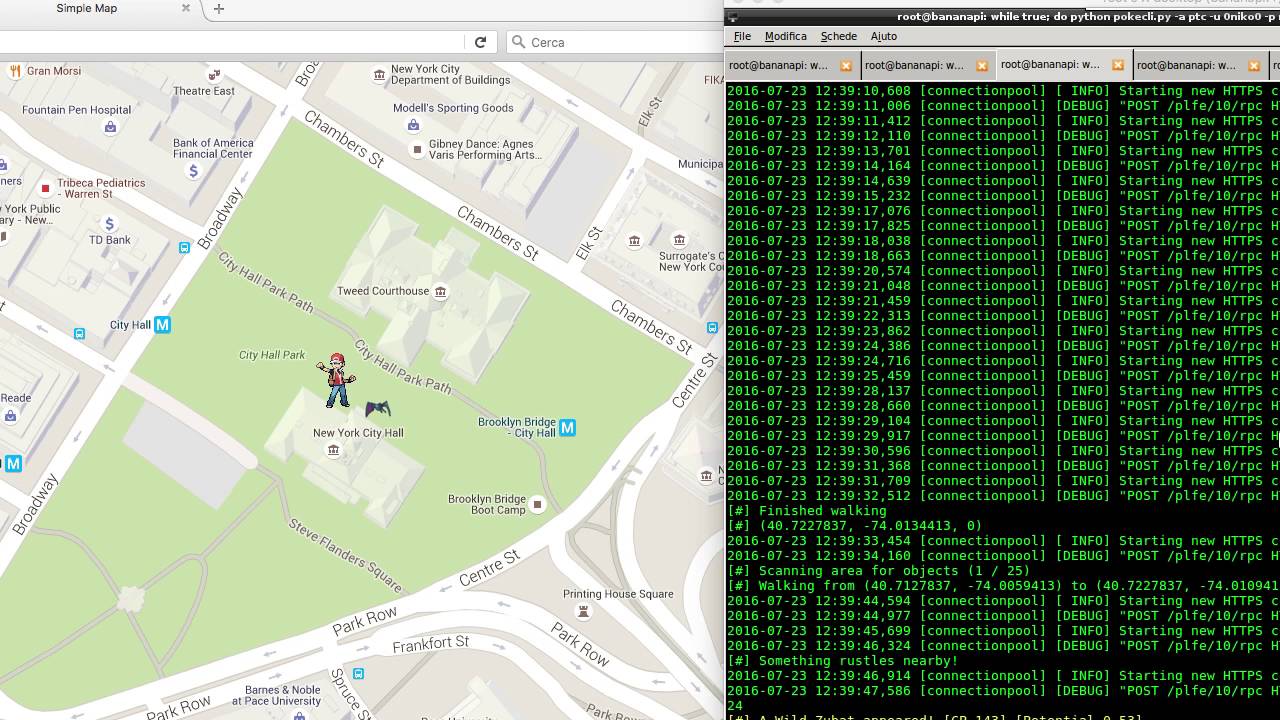Open the File menu in the terminal
Image resolution: width=1280 pixels, height=720 pixels.
(x=742, y=36)
